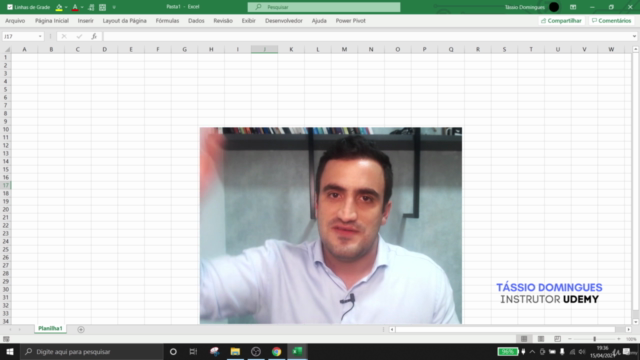Open the Tássio Domingues account avatar

554,7
